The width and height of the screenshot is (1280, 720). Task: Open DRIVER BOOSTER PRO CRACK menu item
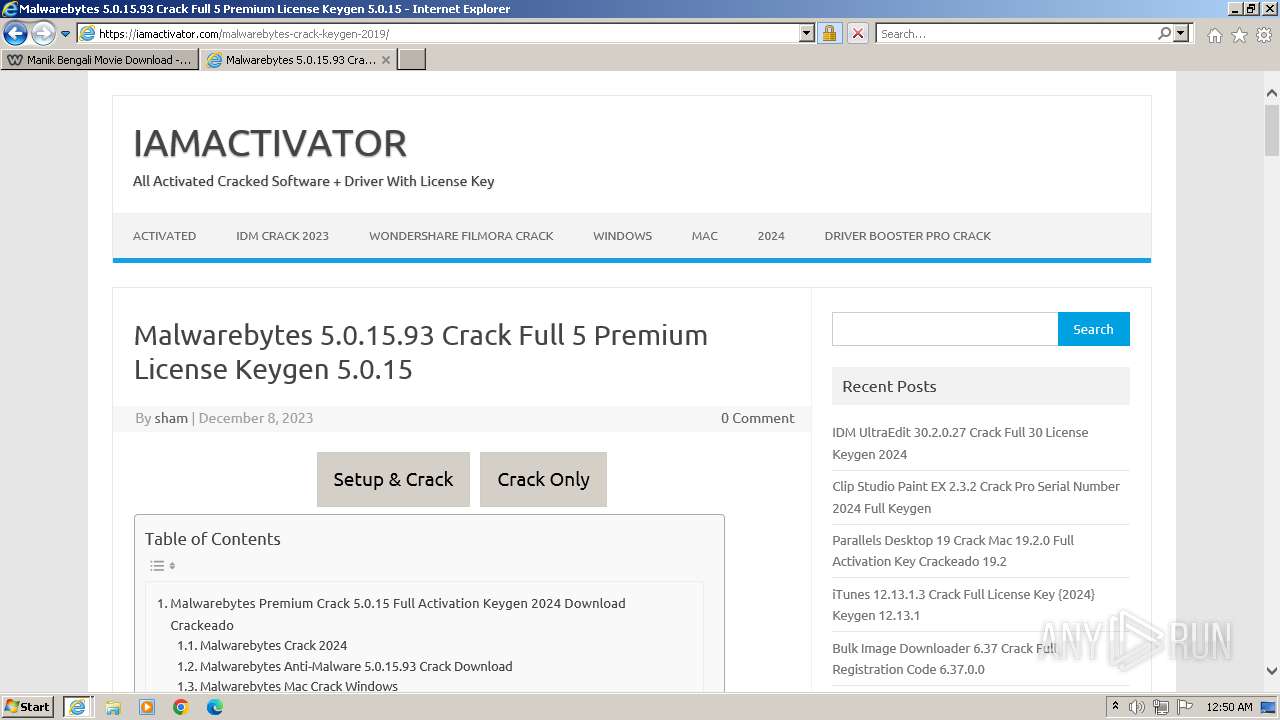pos(907,236)
